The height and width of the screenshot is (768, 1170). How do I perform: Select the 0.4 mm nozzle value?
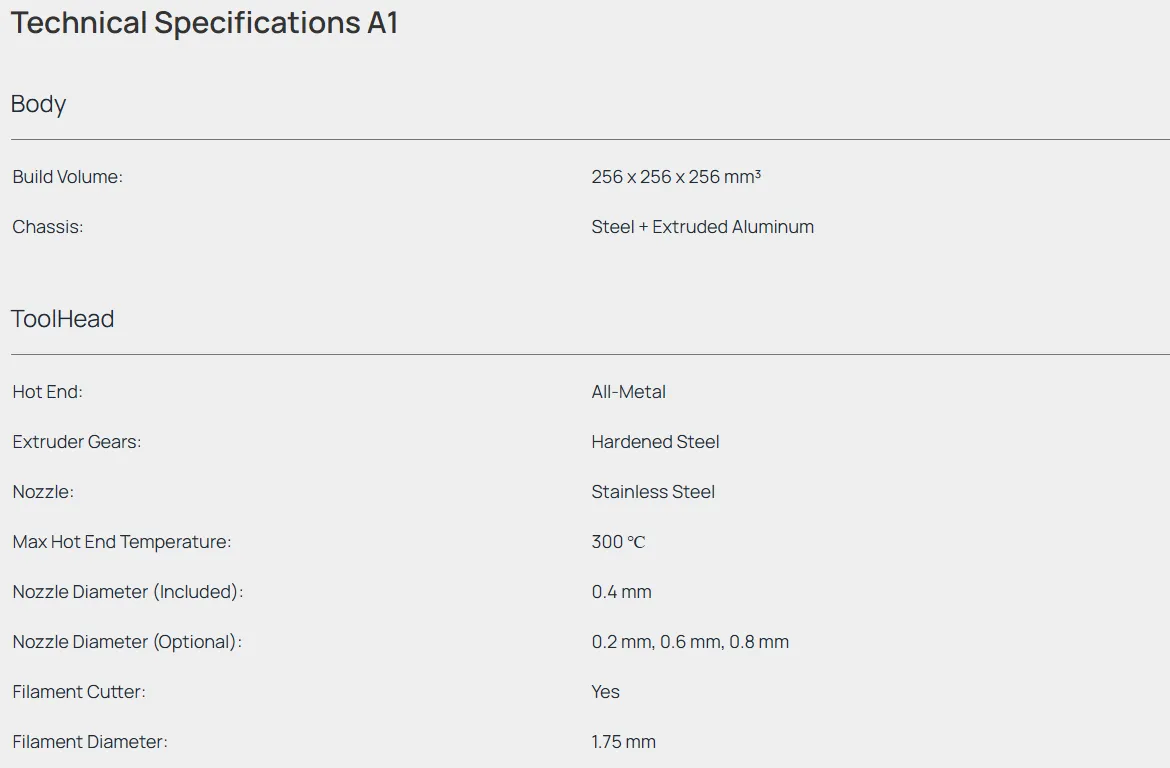(x=621, y=592)
